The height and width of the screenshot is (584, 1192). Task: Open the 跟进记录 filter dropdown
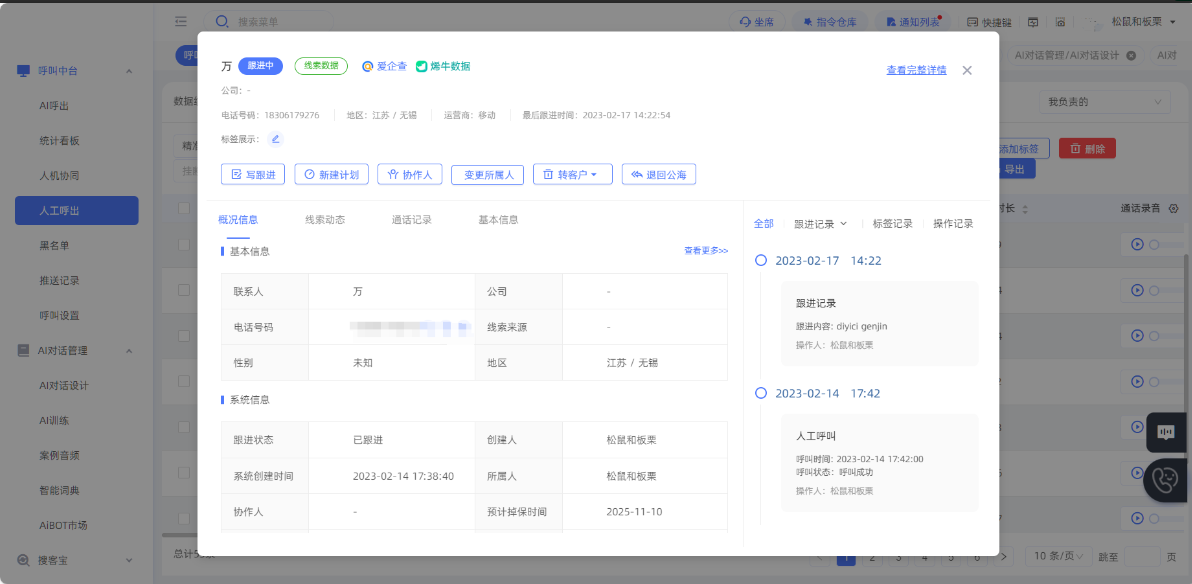(820, 224)
